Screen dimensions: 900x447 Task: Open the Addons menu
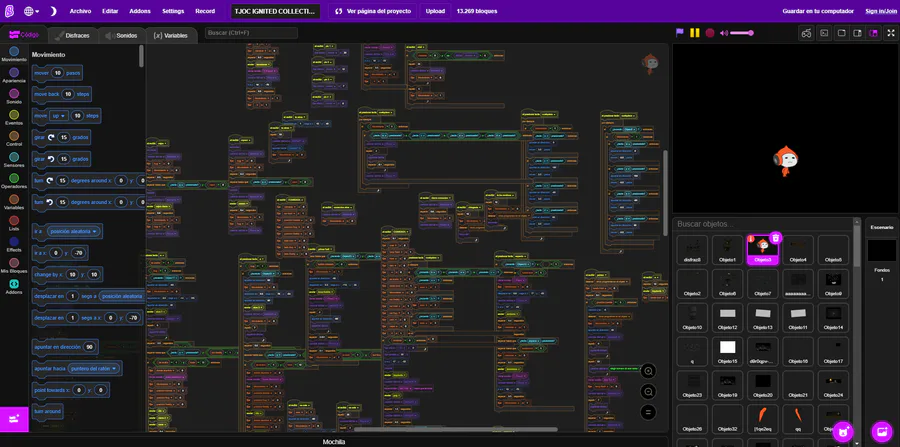140,11
